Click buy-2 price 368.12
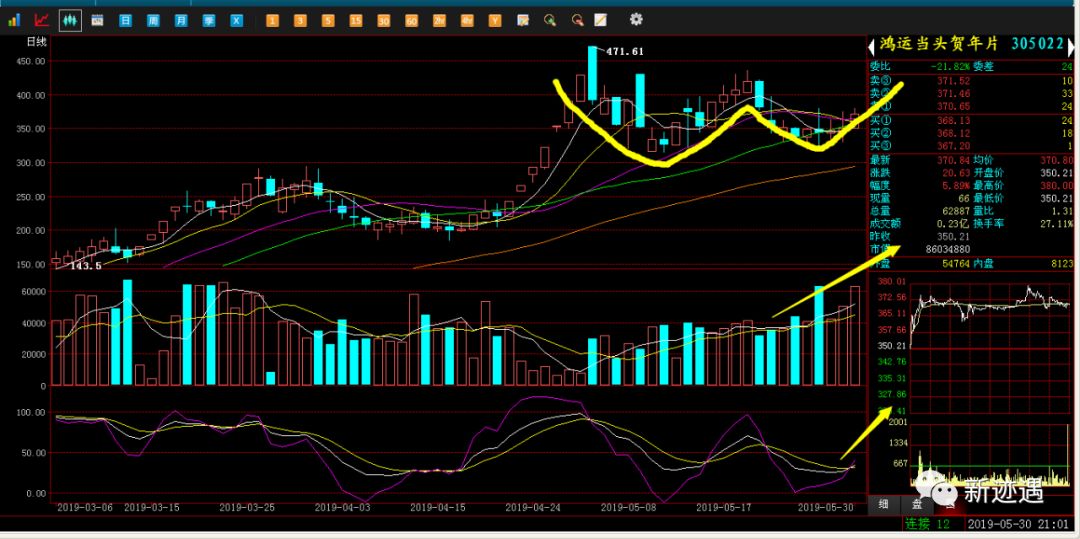The image size is (1080, 539). tap(954, 133)
